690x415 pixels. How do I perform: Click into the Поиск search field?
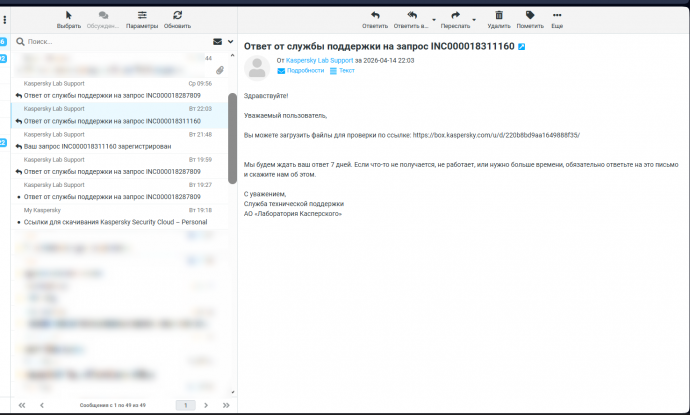coord(110,42)
